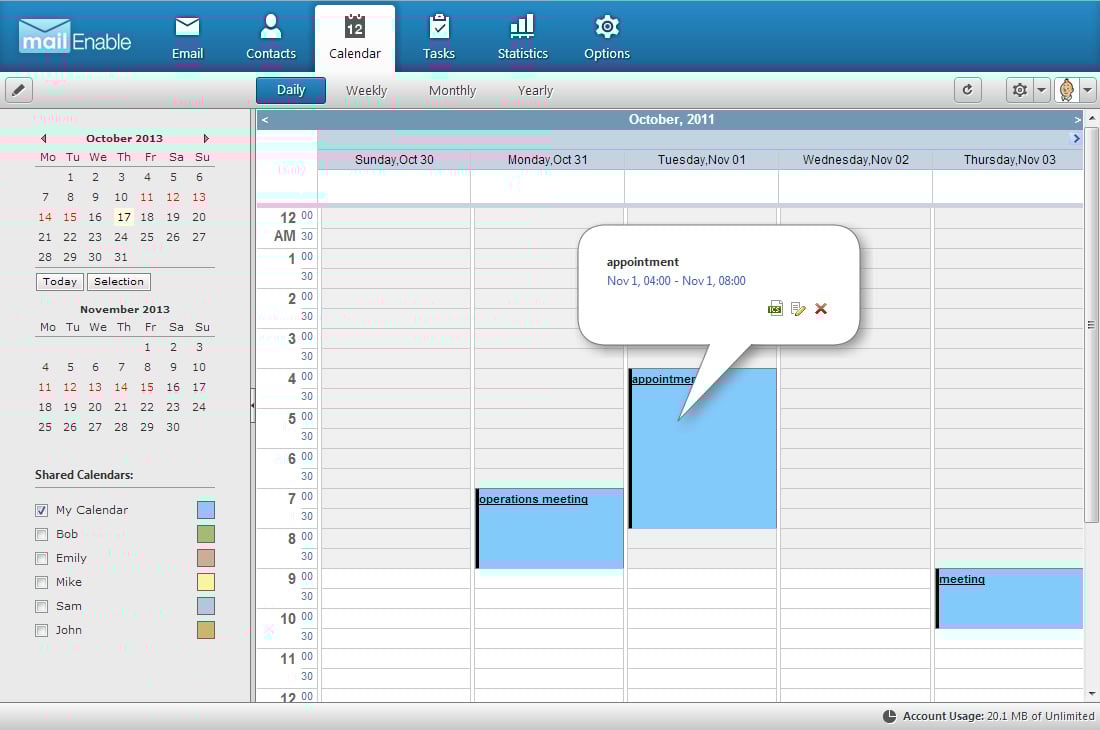This screenshot has height=730, width=1100.
Task: Refresh the calendar view
Action: (x=967, y=90)
